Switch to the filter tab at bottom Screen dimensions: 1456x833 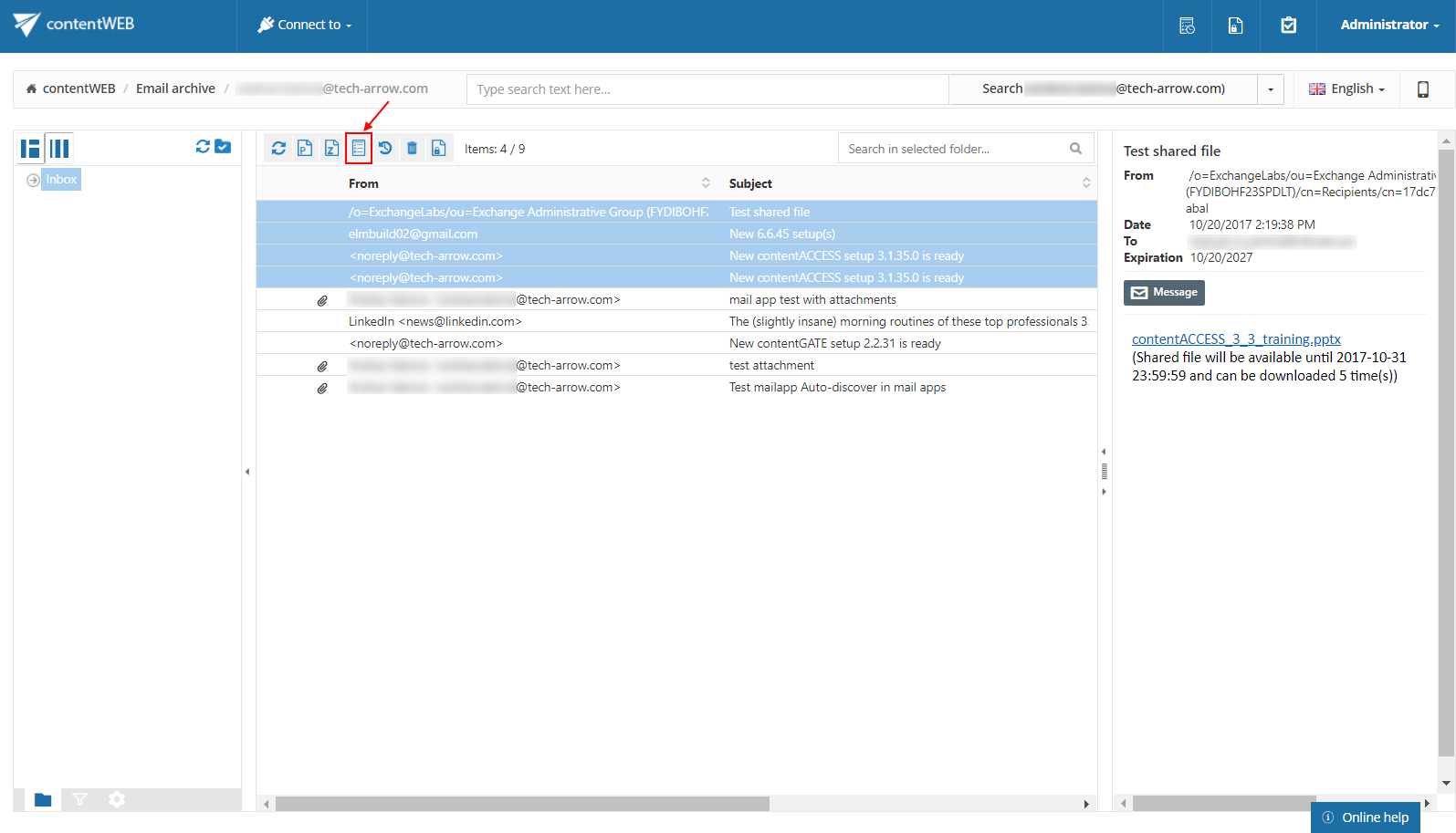coord(79,799)
